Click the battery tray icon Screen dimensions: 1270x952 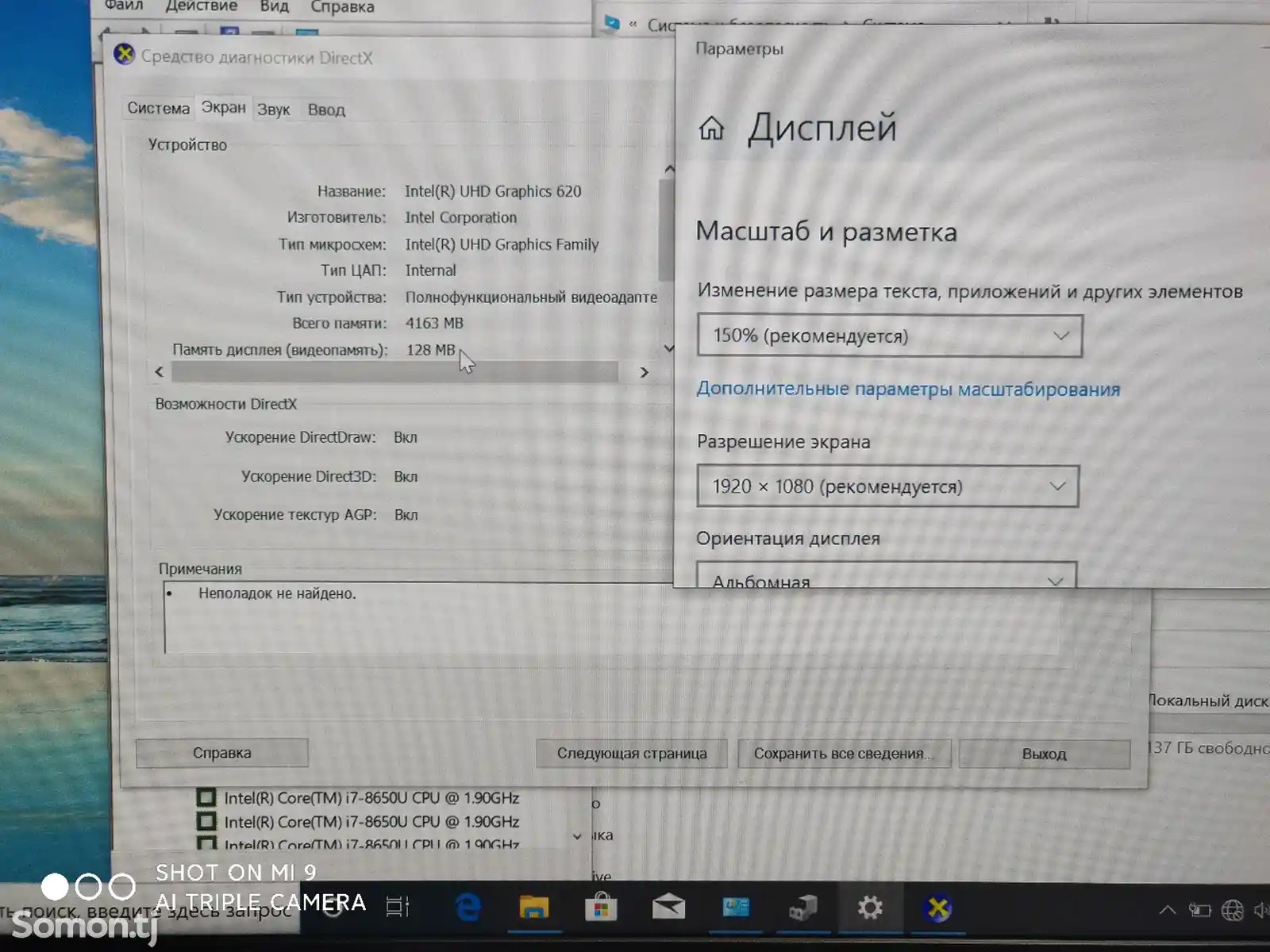[x=1199, y=910]
